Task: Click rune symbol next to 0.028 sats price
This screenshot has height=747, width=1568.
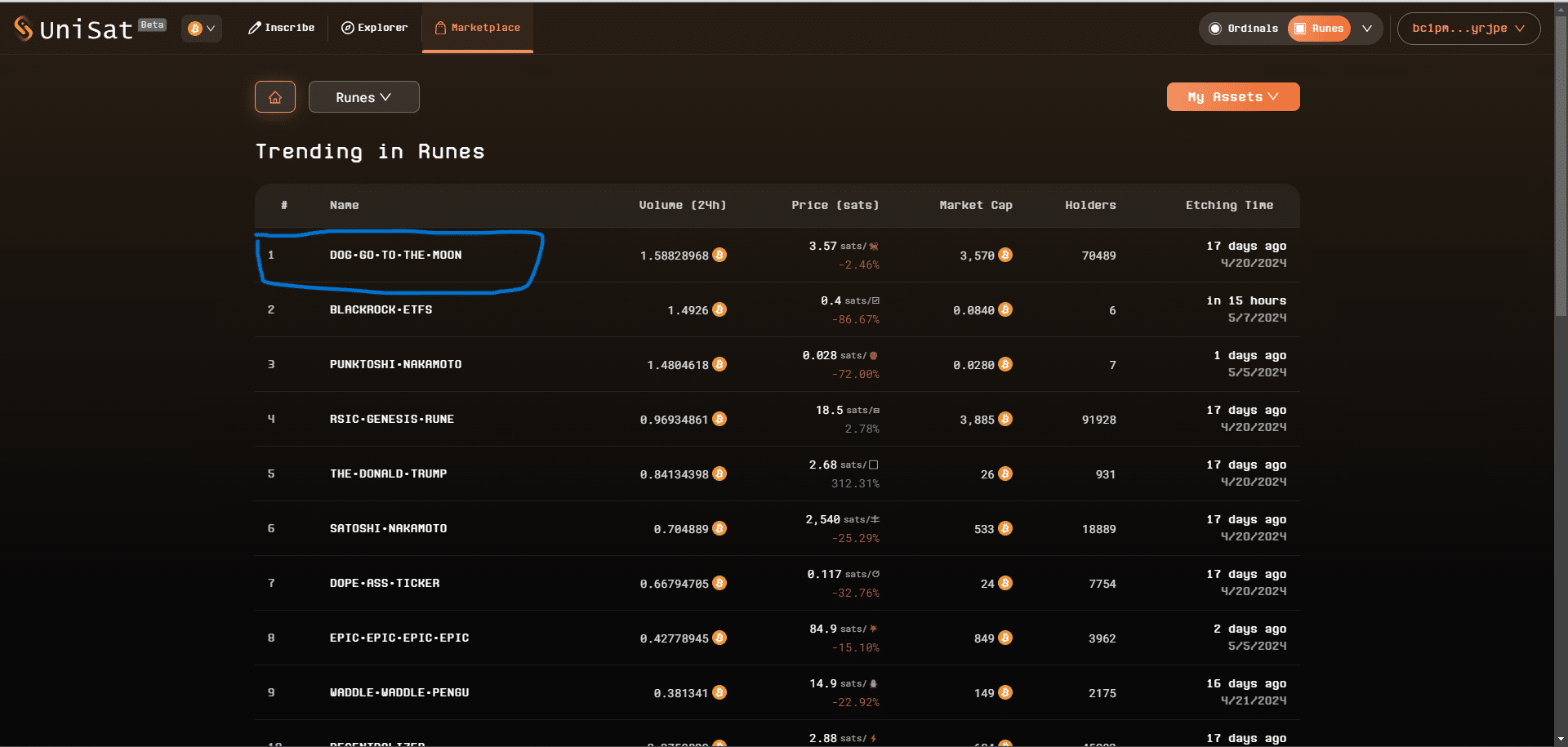Action: coord(874,355)
